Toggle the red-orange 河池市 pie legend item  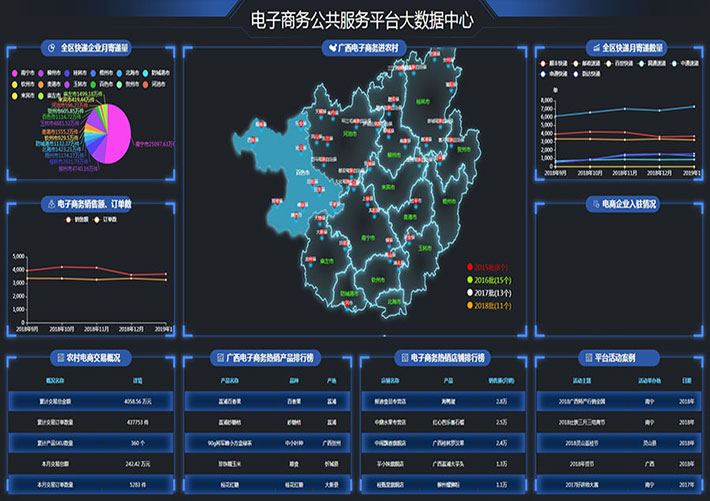[x=154, y=85]
